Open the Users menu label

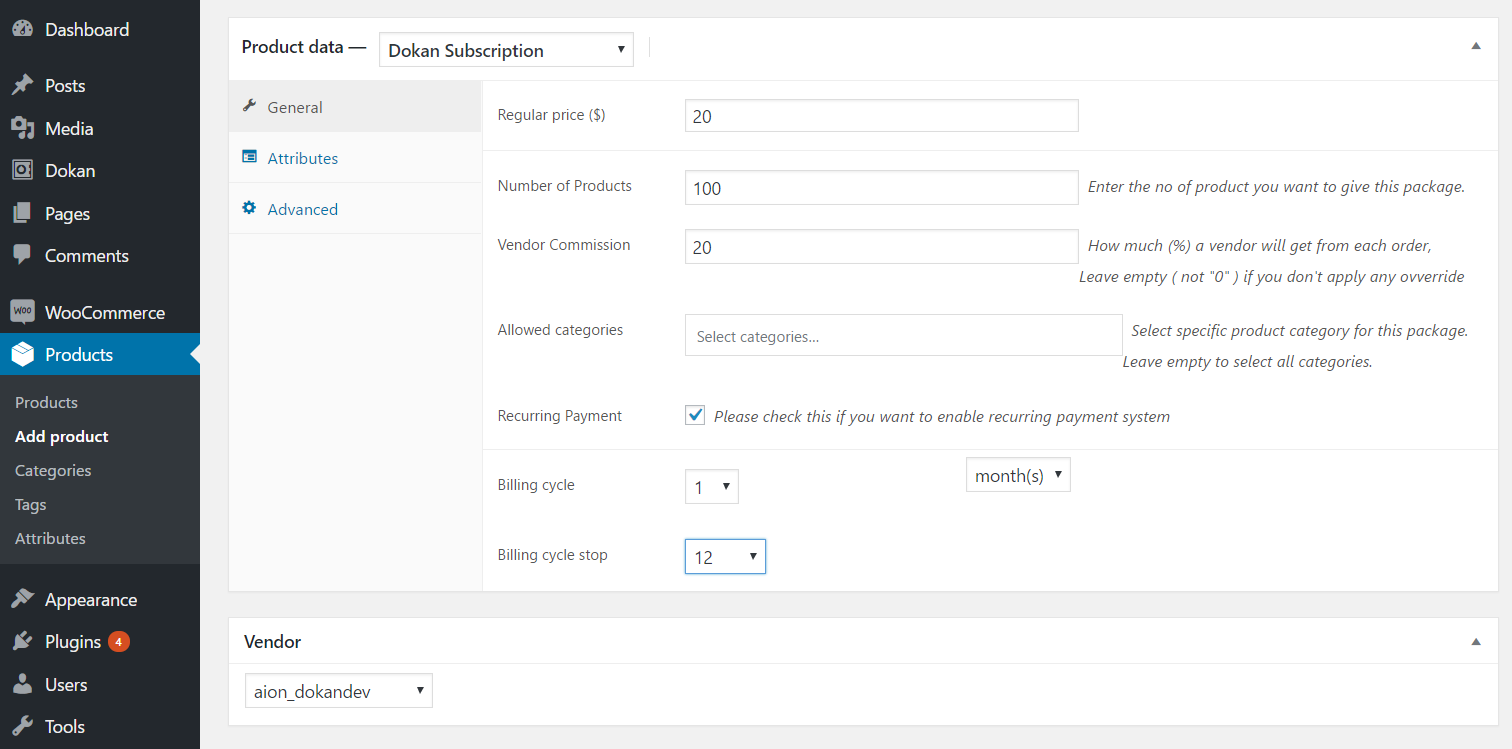tap(66, 685)
